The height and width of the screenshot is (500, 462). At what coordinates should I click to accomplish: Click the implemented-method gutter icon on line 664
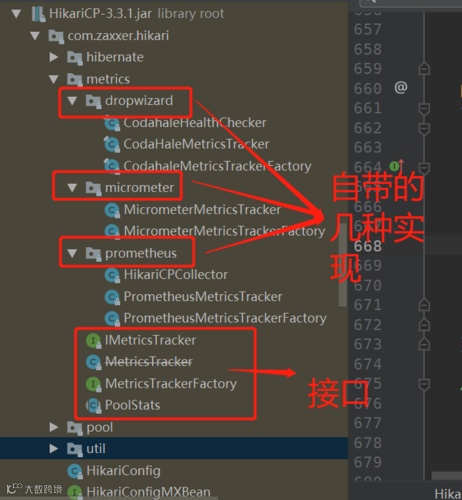[x=396, y=165]
